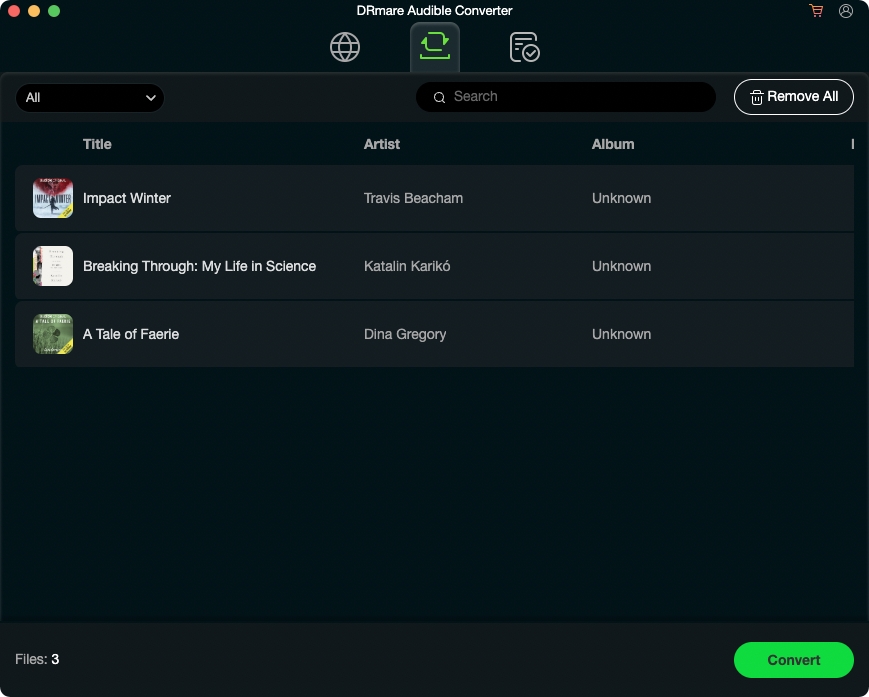The image size is (869, 697).
Task: Click the A Tale of Faerie cover art
Action: (x=52, y=334)
